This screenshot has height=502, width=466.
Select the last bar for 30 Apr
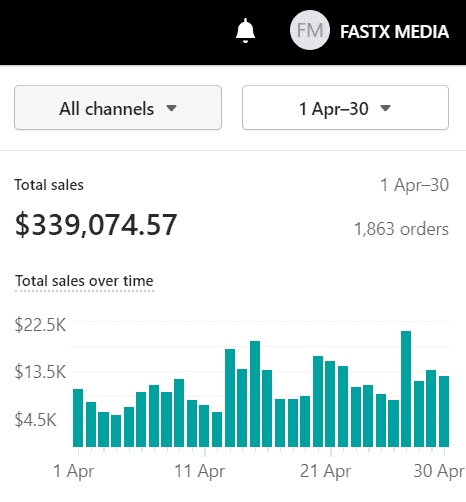(444, 411)
